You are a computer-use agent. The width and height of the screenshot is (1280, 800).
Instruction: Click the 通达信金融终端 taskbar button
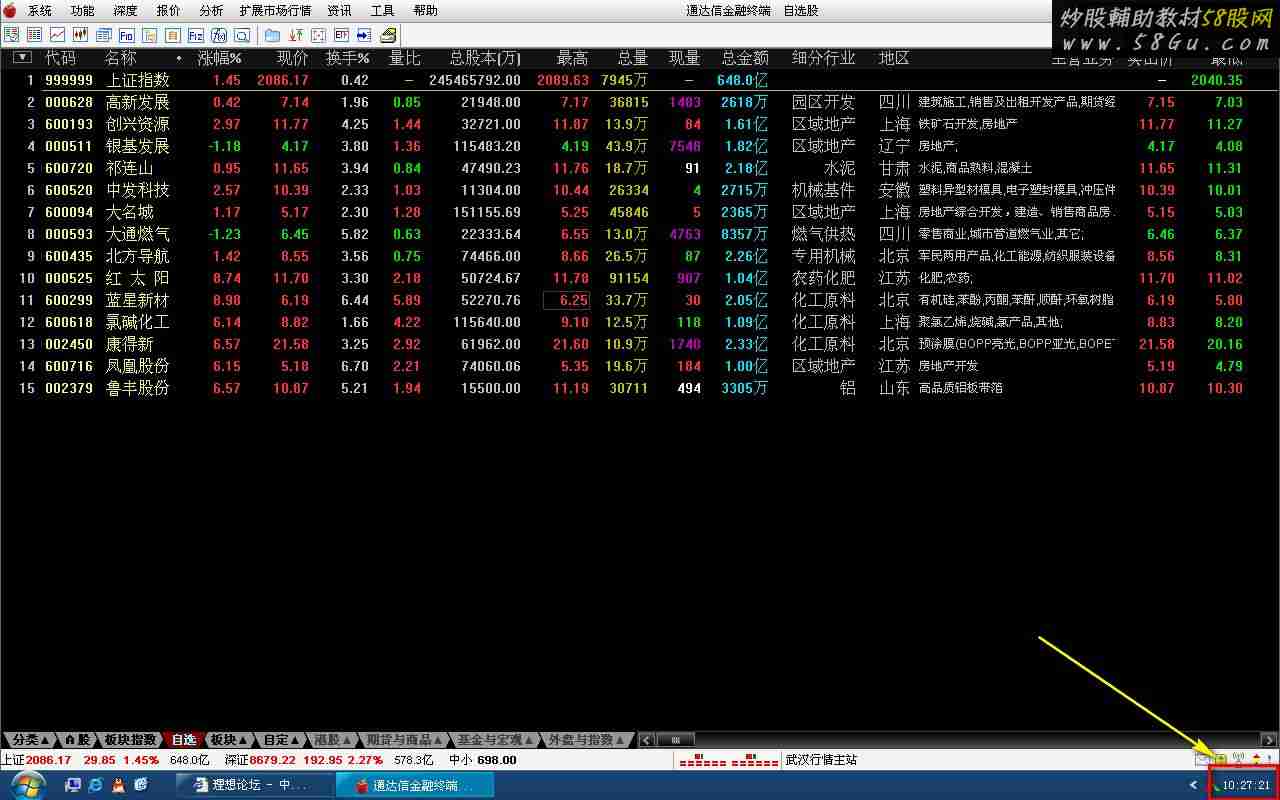tap(416, 785)
